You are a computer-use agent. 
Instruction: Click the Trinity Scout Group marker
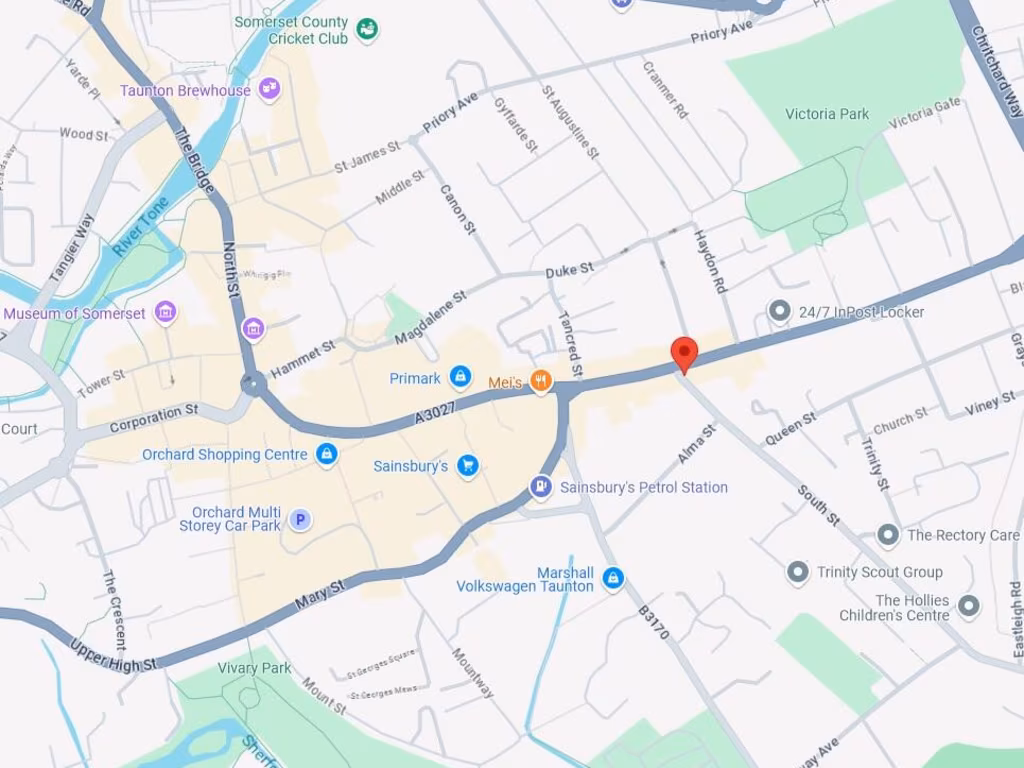click(x=797, y=572)
